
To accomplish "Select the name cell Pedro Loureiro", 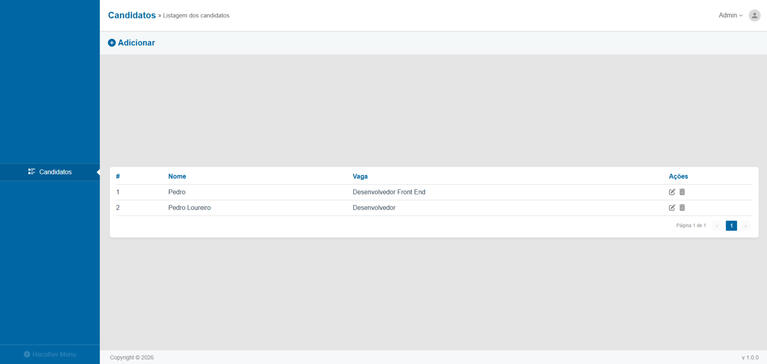I will point(189,208).
